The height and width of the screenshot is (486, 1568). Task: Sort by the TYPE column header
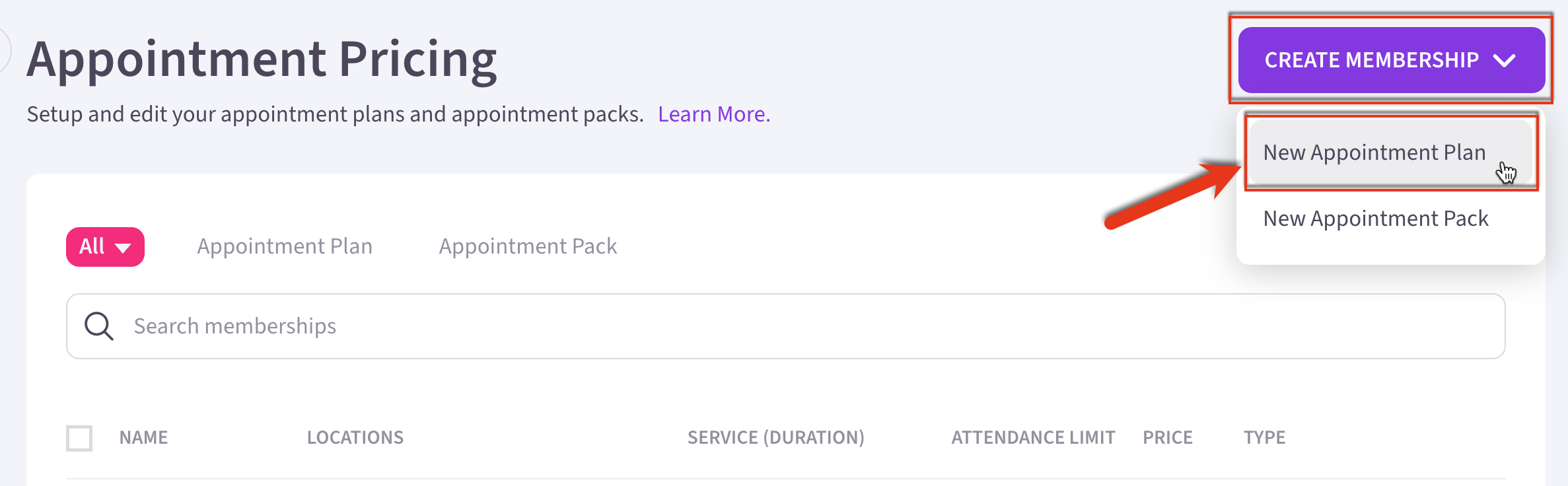1264,438
